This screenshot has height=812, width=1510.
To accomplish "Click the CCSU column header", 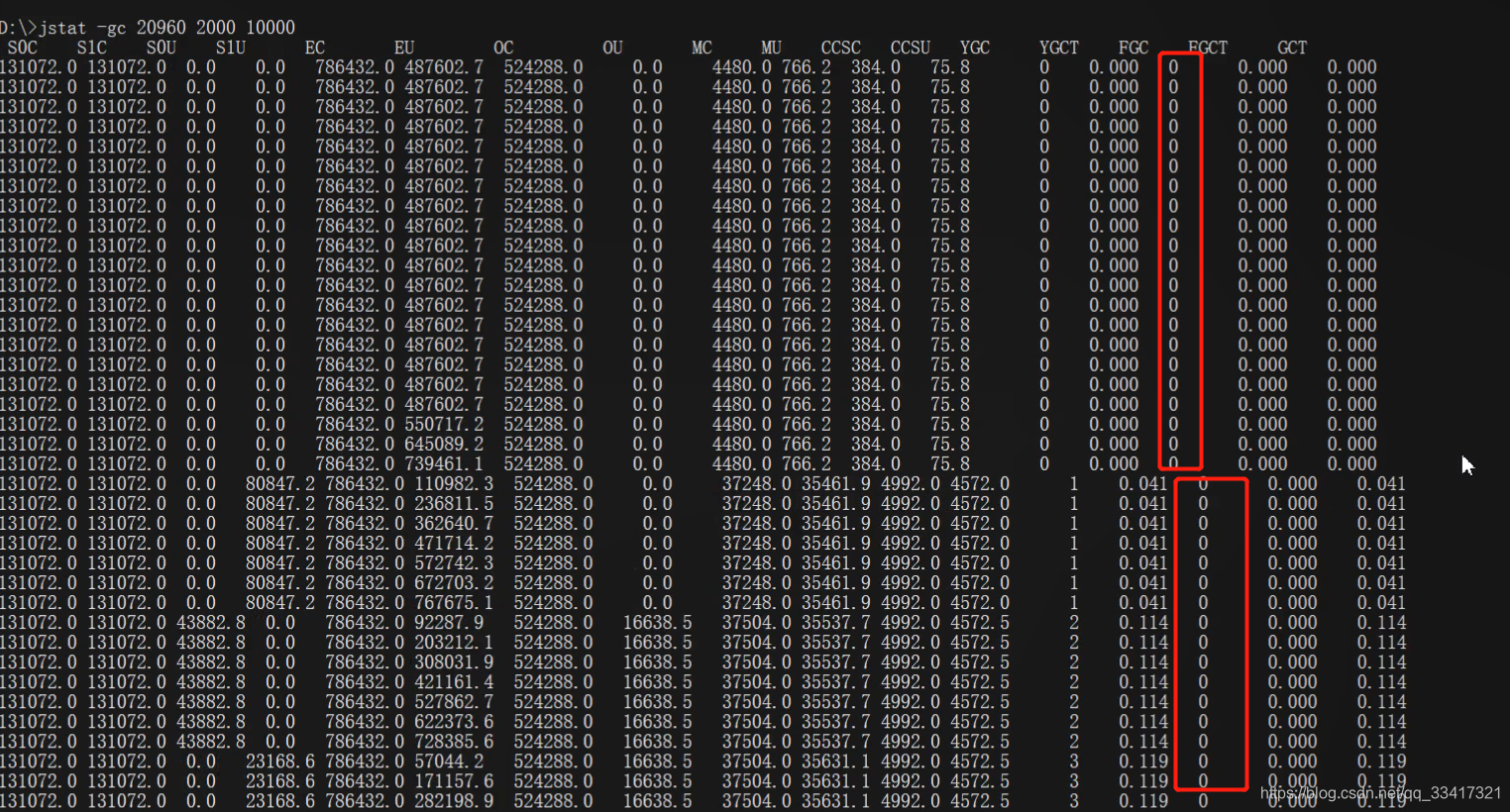I will pos(910,48).
